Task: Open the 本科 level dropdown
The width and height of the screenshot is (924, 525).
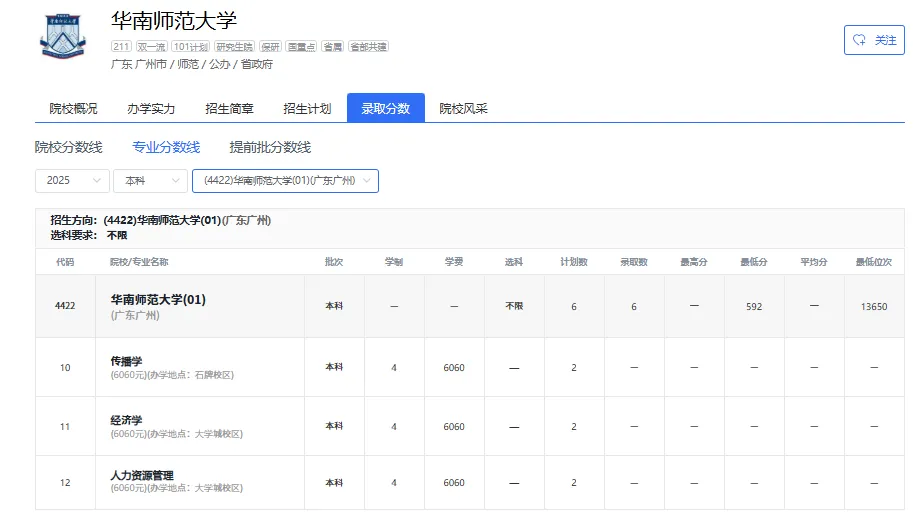Action: click(150, 181)
